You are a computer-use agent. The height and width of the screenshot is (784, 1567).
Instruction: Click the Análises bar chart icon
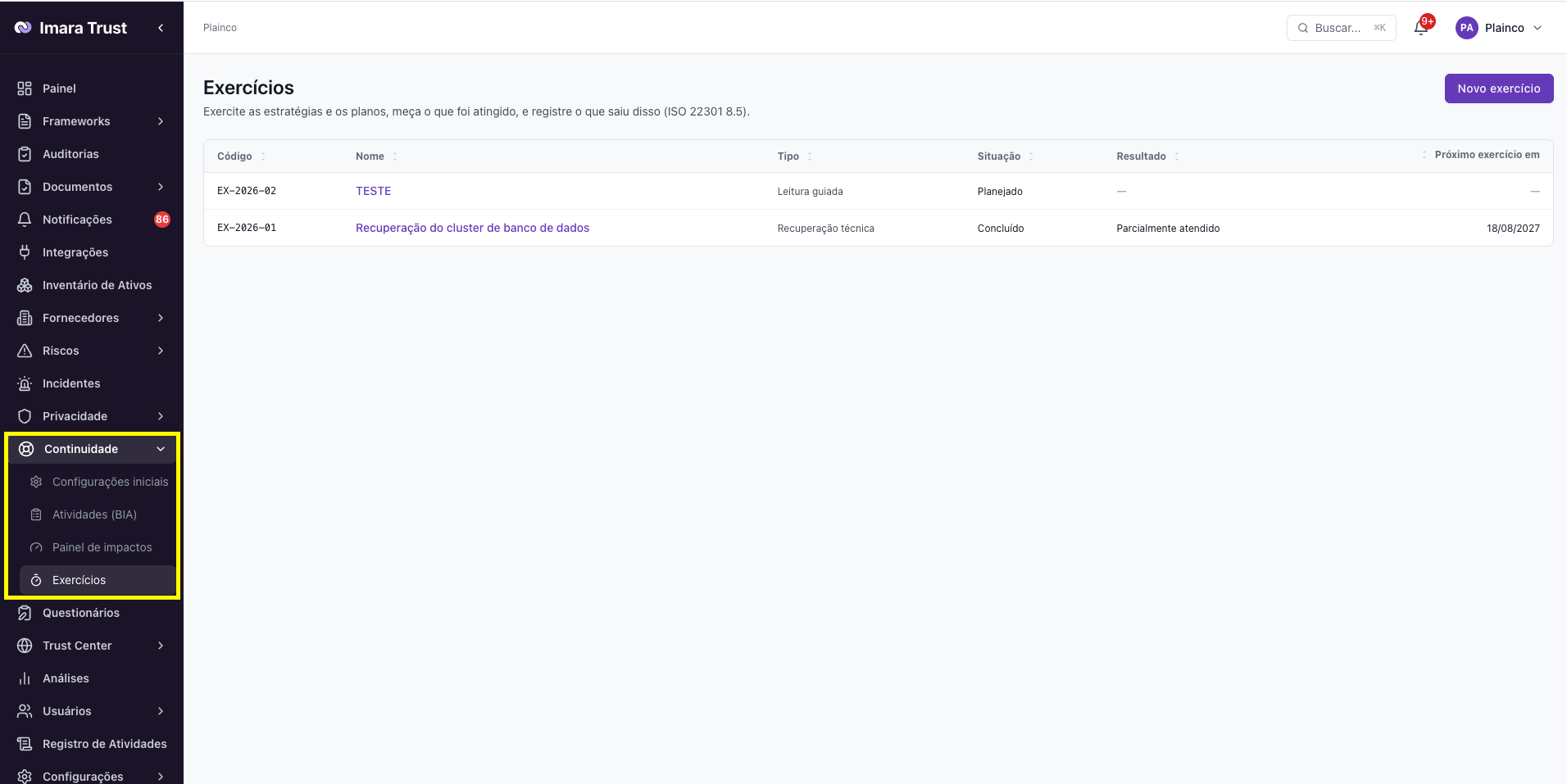coord(25,678)
